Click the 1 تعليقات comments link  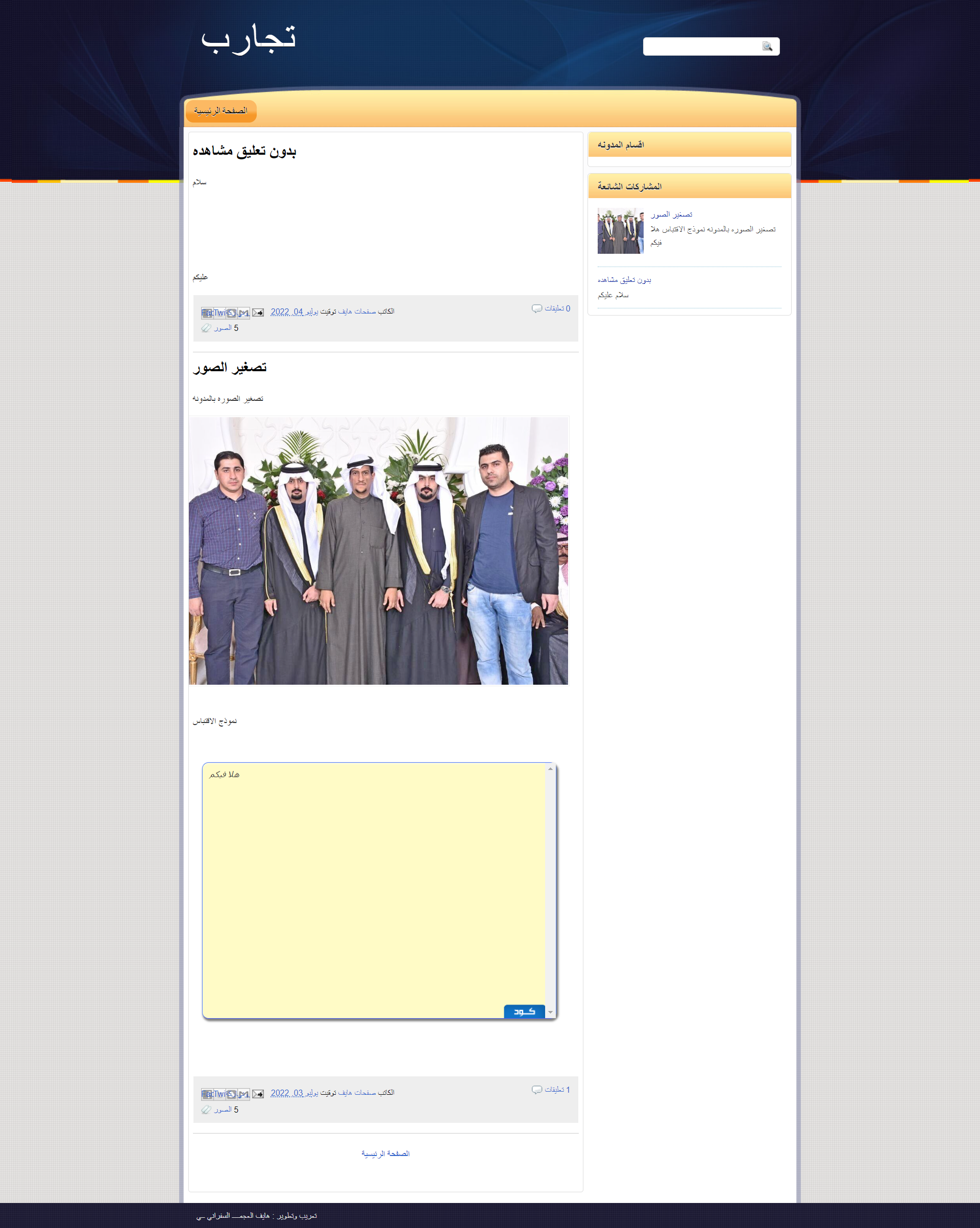click(557, 1090)
